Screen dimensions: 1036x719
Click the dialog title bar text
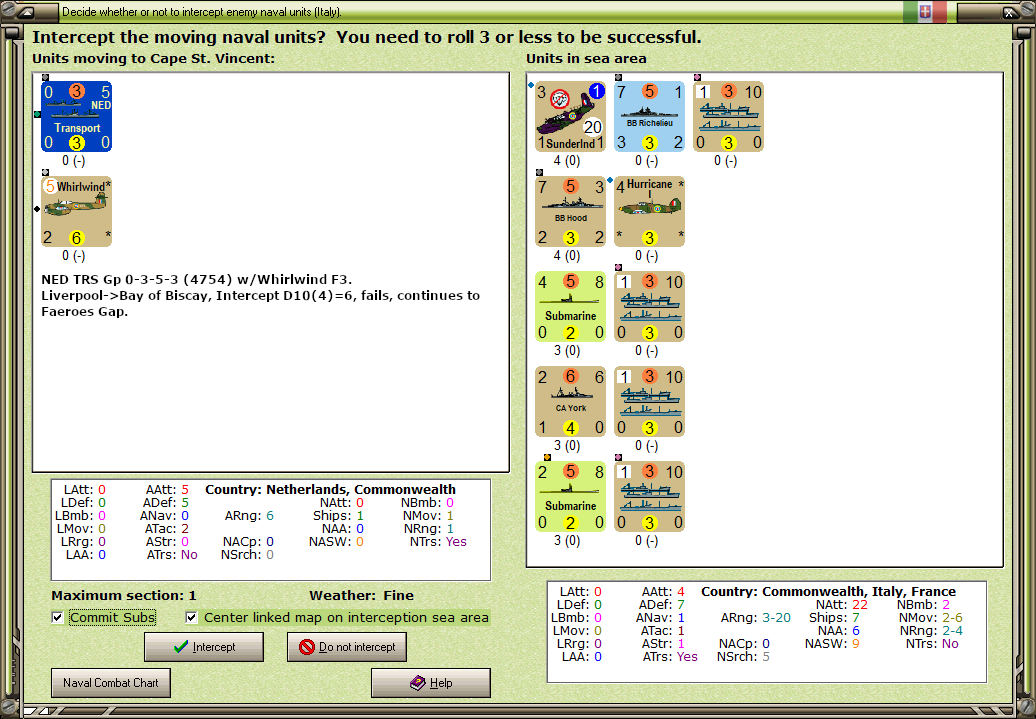(x=202, y=12)
